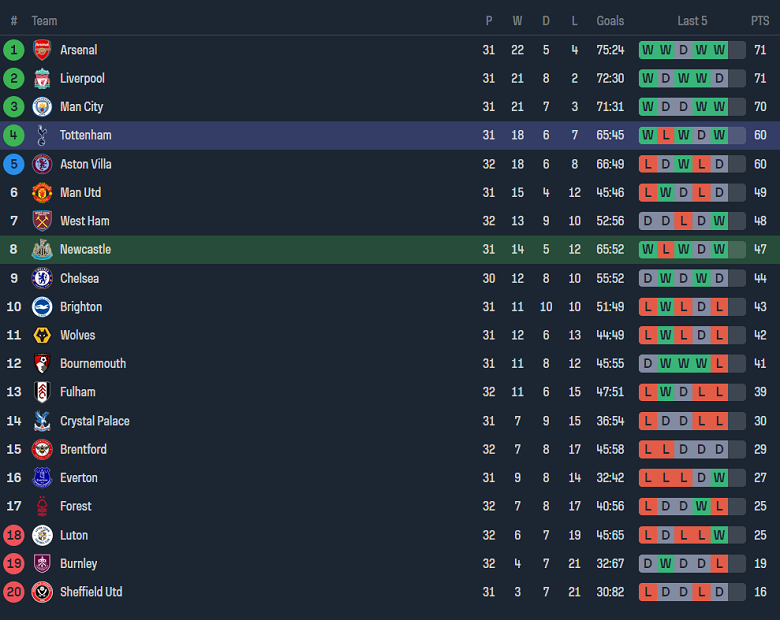Image resolution: width=780 pixels, height=620 pixels.
Task: Click the Arsenal club crest
Action: point(42,50)
